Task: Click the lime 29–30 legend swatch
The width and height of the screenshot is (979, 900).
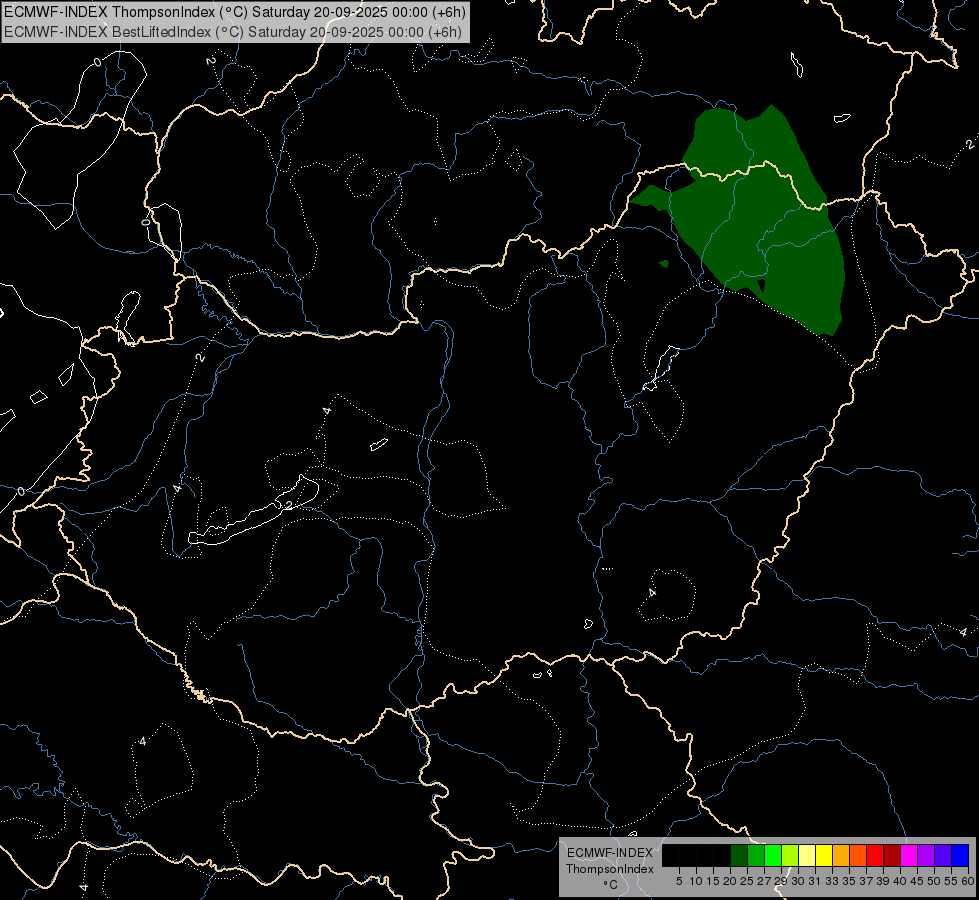Action: [x=790, y=855]
